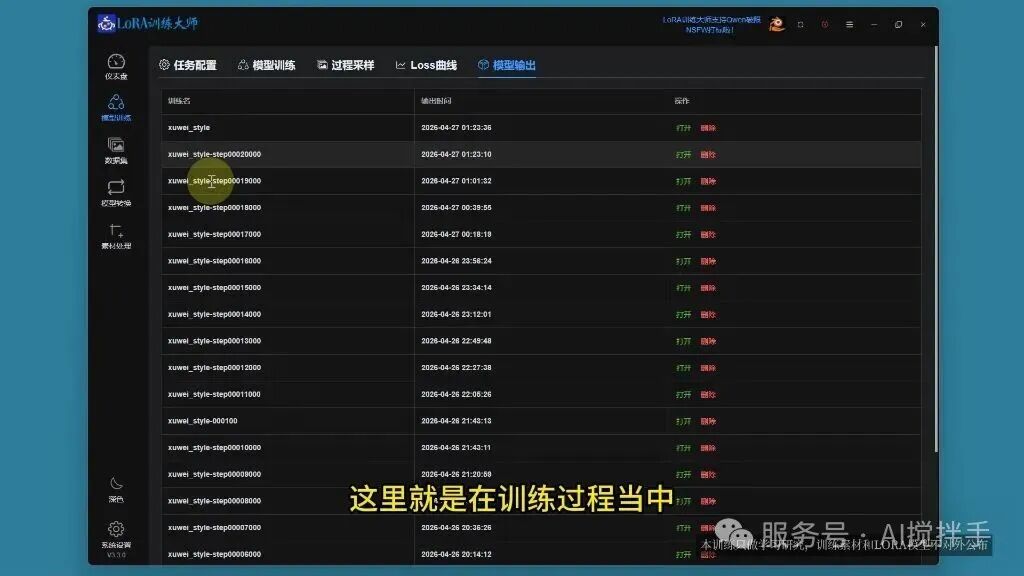Click the orange mascot avatar icon in the title bar
The height and width of the screenshot is (576, 1024).
[x=776, y=25]
